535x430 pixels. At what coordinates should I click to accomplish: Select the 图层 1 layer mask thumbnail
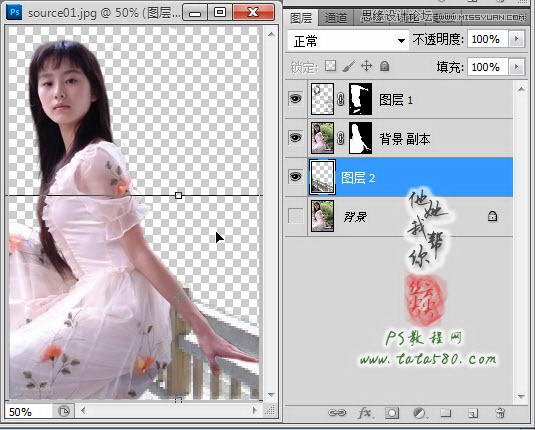pos(361,99)
